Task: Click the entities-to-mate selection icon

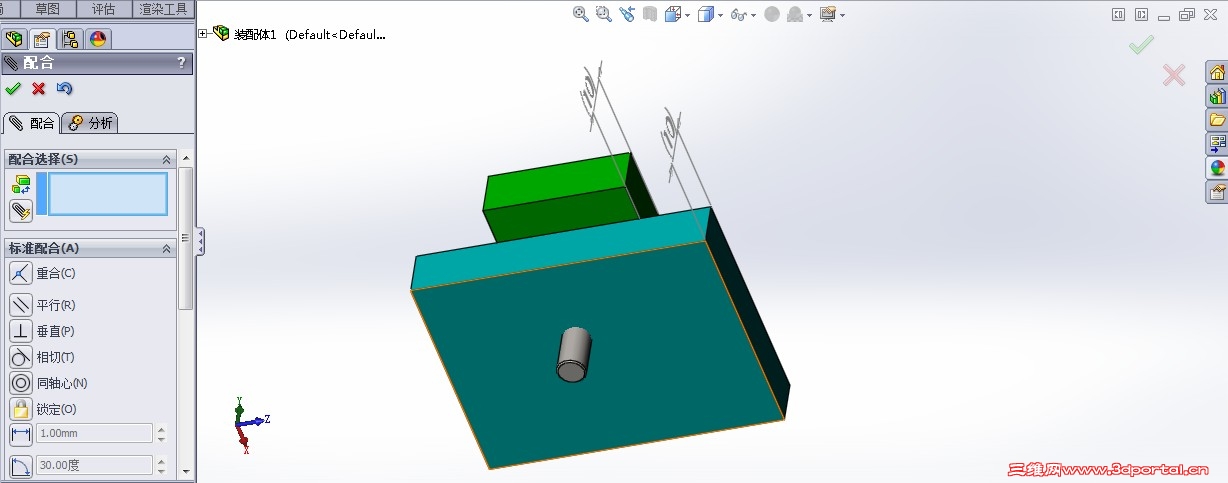Action: [x=21, y=184]
